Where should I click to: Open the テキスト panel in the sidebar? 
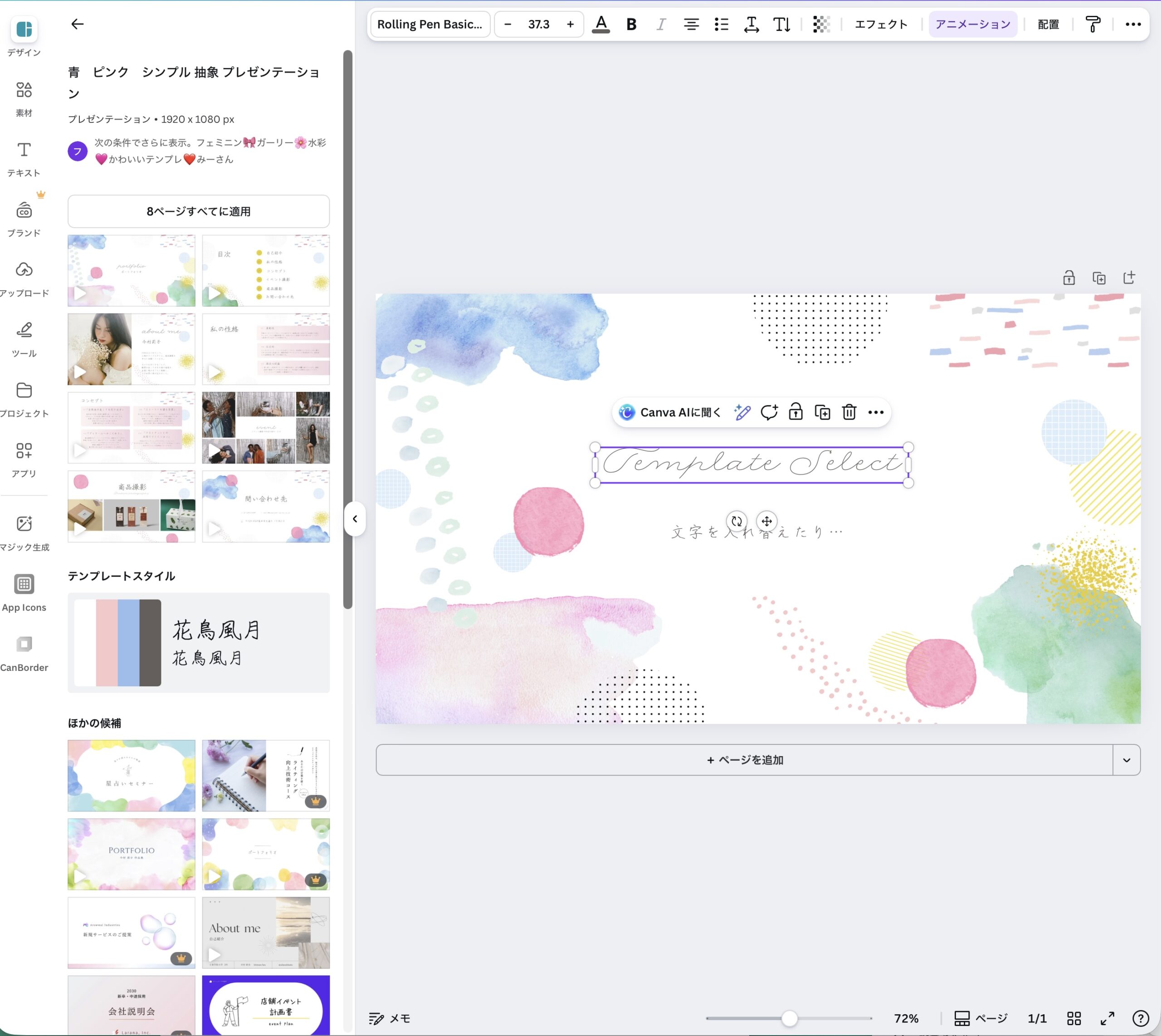point(23,156)
